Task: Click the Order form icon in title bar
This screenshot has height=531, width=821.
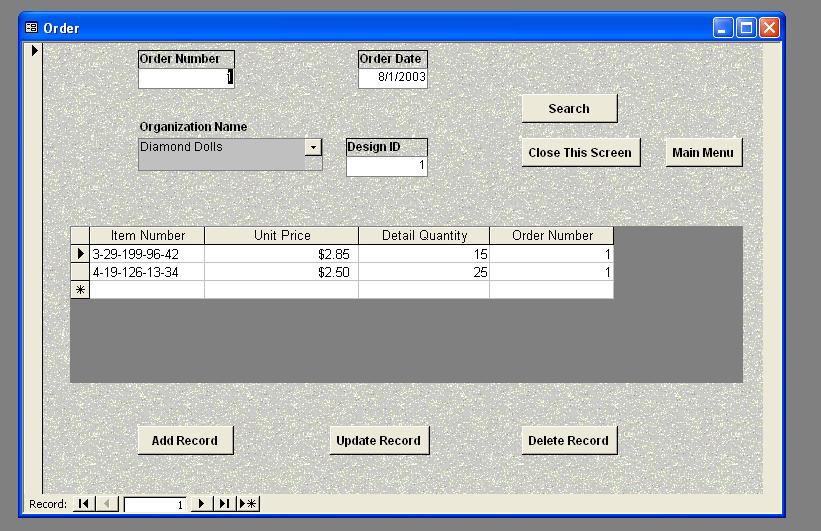Action: coord(31,28)
